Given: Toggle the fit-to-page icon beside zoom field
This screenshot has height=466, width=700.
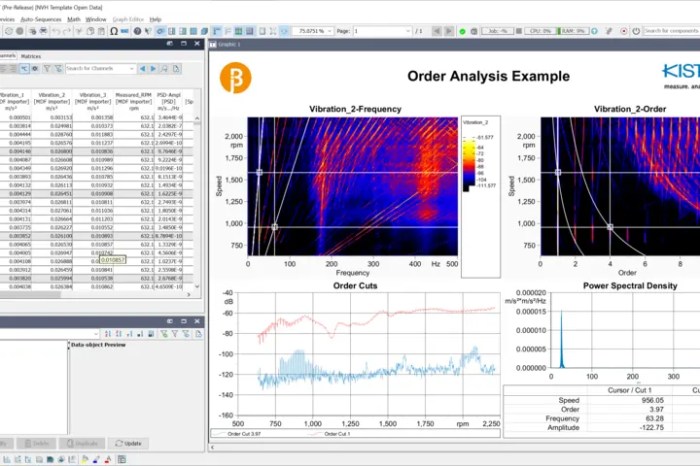Looking at the screenshot, I should pos(284,31).
